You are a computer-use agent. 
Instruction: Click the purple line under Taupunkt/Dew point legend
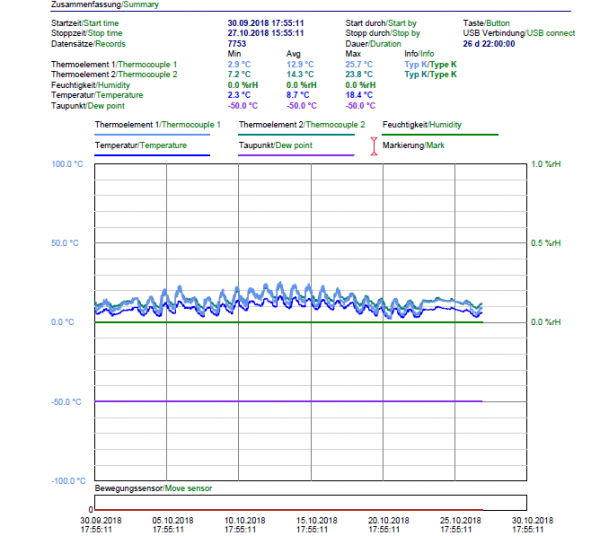(295, 155)
